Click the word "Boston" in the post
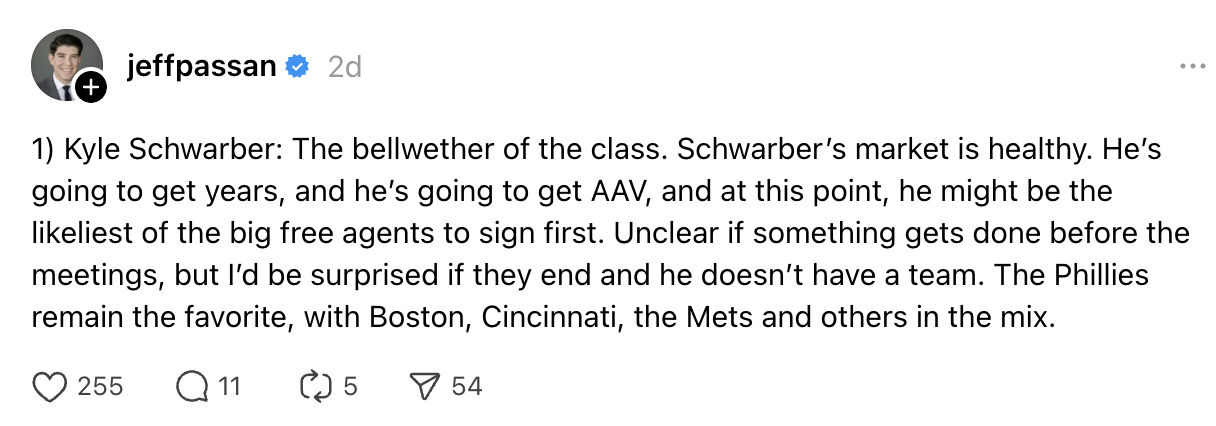This screenshot has width=1216, height=426. tap(420, 318)
